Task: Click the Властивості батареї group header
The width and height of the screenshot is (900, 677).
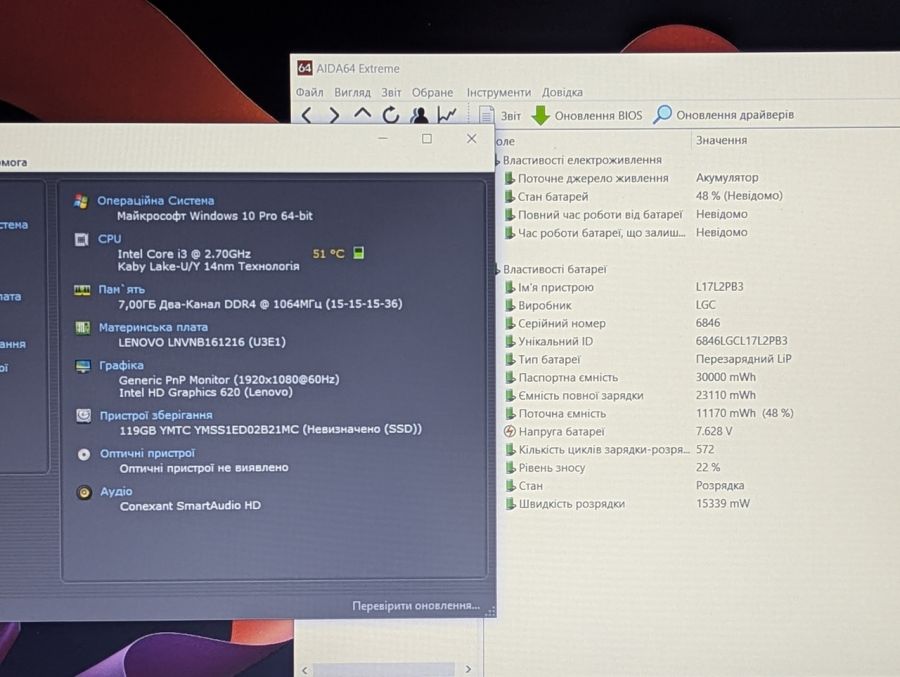Action: coord(554,269)
